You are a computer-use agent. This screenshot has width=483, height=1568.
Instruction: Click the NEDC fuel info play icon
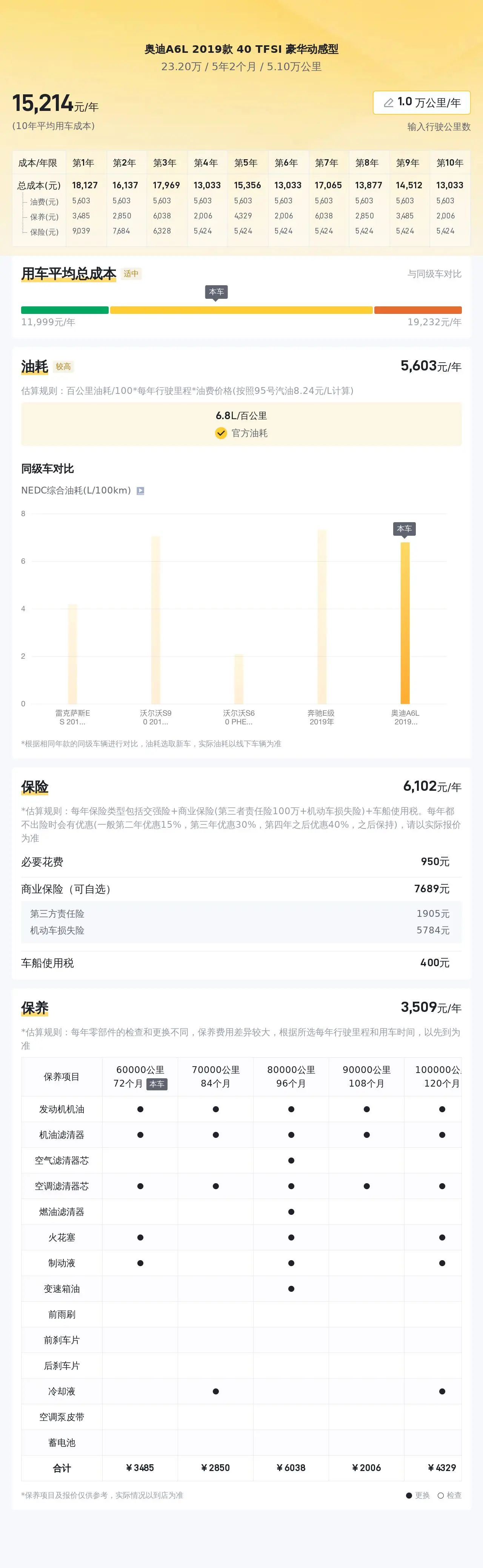[140, 490]
